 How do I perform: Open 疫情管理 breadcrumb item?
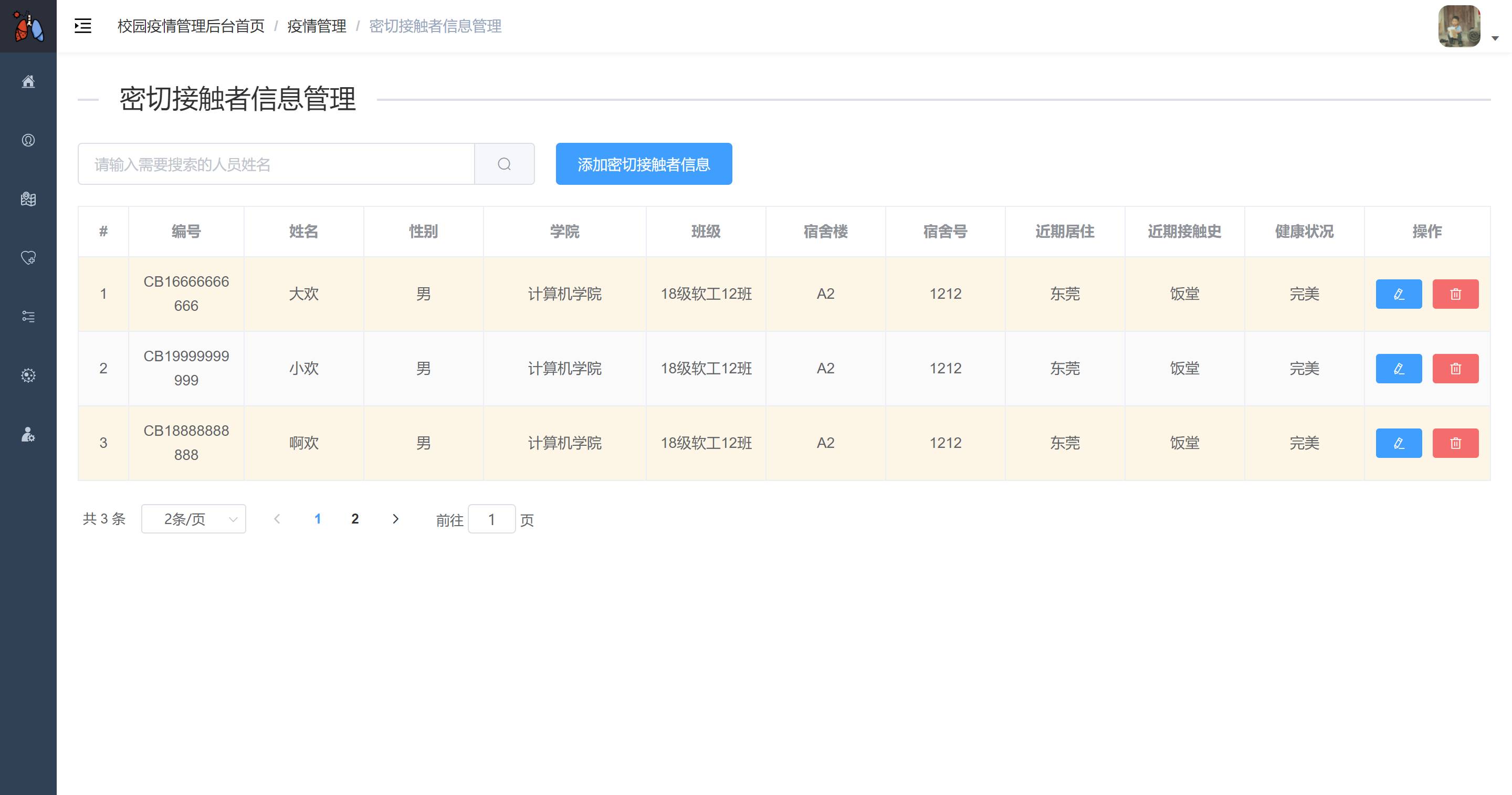[317, 26]
